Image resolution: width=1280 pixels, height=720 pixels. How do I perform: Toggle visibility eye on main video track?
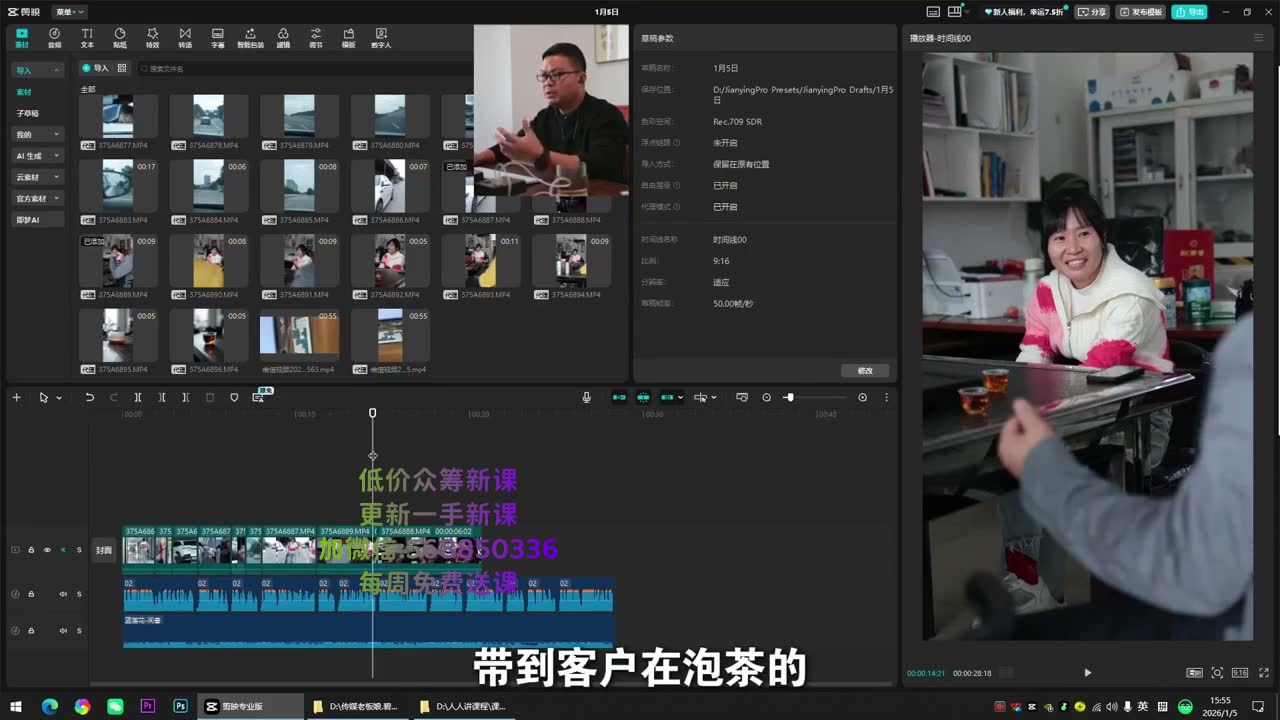[x=46, y=550]
